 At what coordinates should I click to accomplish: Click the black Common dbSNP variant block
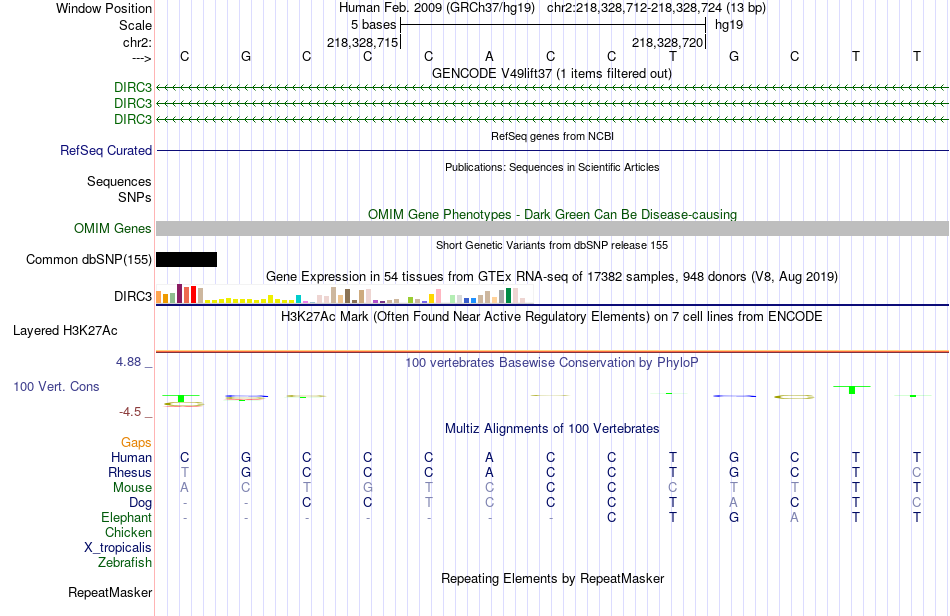click(x=187, y=259)
